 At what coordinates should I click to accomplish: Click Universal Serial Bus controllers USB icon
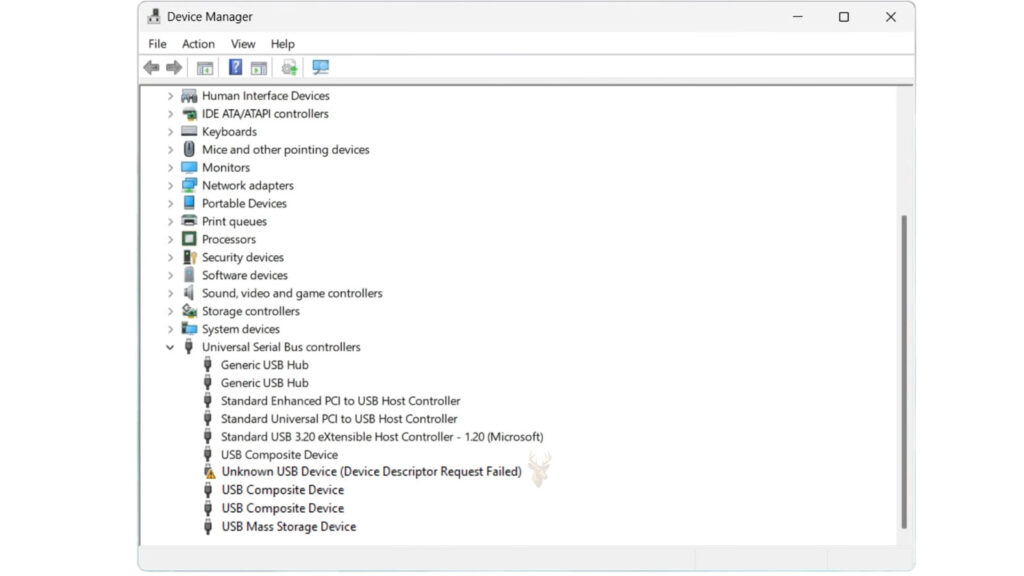(x=189, y=347)
